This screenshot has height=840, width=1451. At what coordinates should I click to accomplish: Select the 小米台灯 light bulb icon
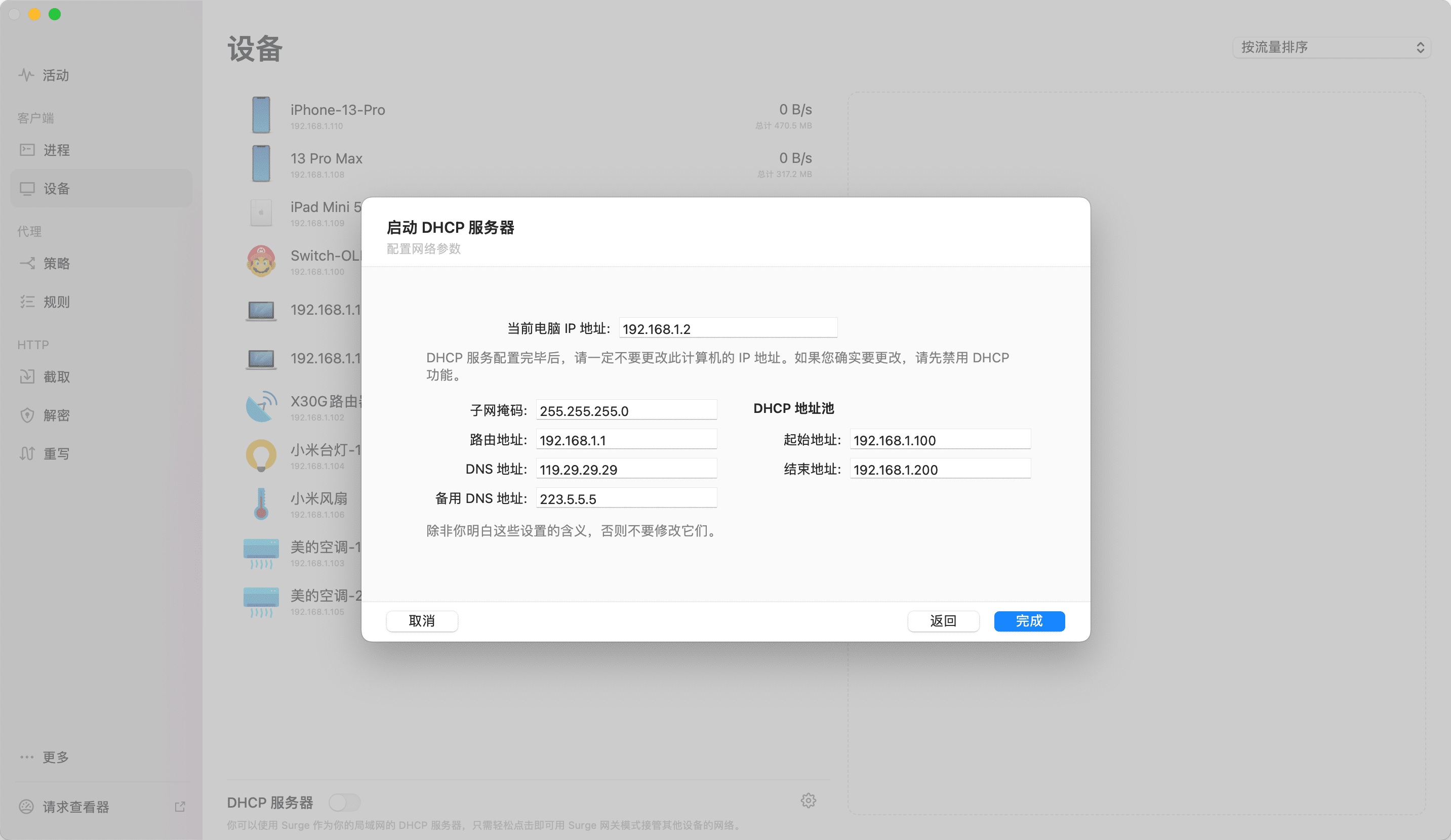coord(261,455)
